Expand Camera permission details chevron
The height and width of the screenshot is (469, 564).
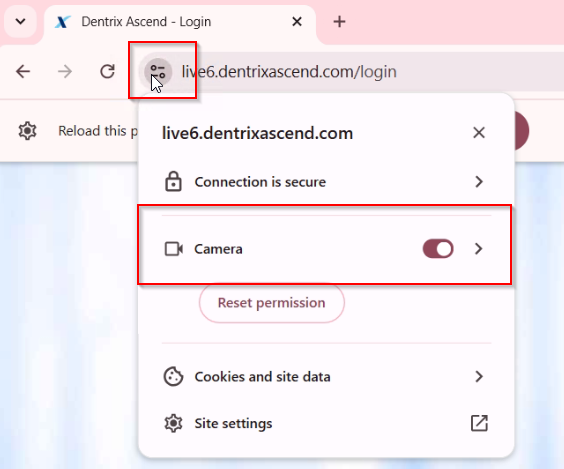click(478, 249)
